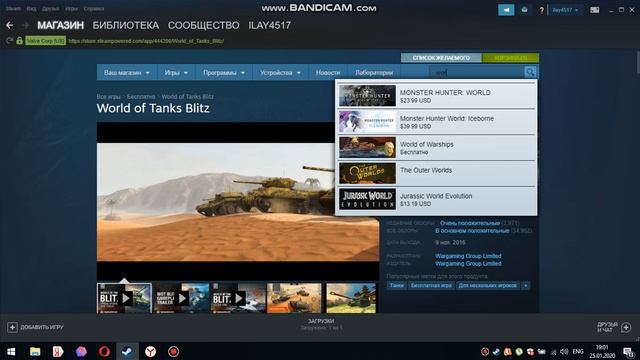The height and width of the screenshot is (360, 640).
Task: Open the Steam menu in the menu bar
Action: (x=13, y=9)
